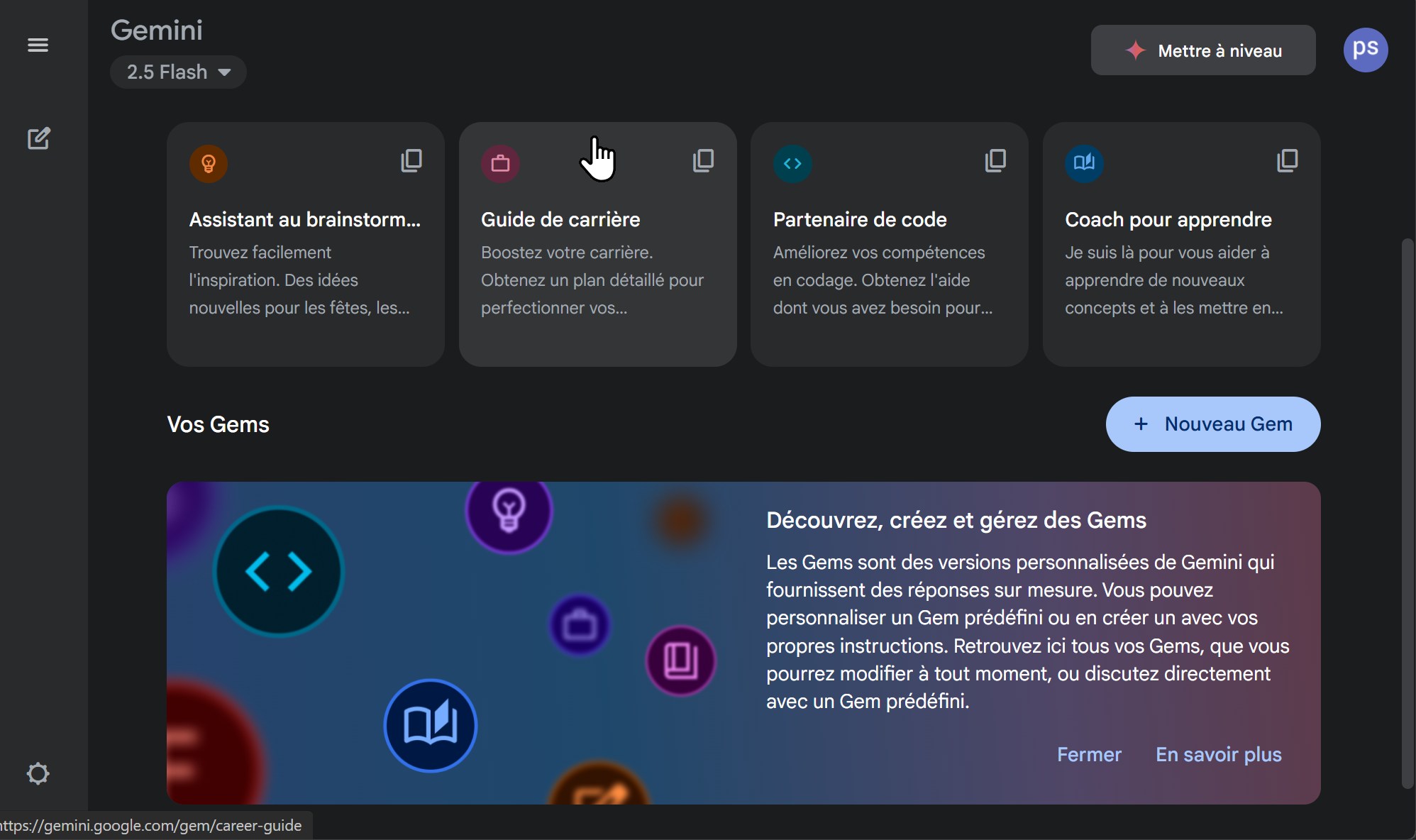The image size is (1416, 840).
Task: Click the teal code brackets icon
Action: [792, 164]
